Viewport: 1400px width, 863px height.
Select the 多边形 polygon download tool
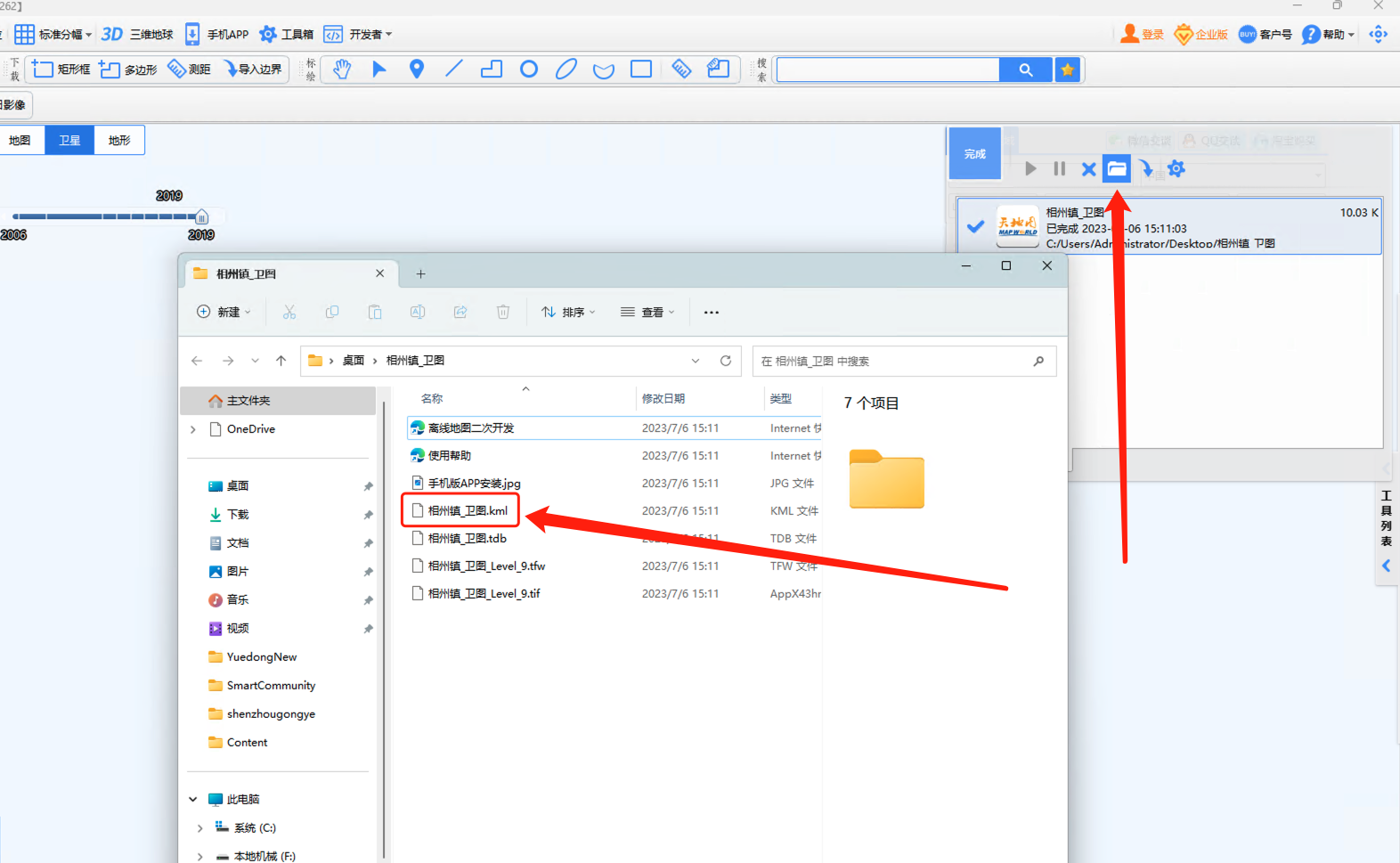tap(127, 69)
